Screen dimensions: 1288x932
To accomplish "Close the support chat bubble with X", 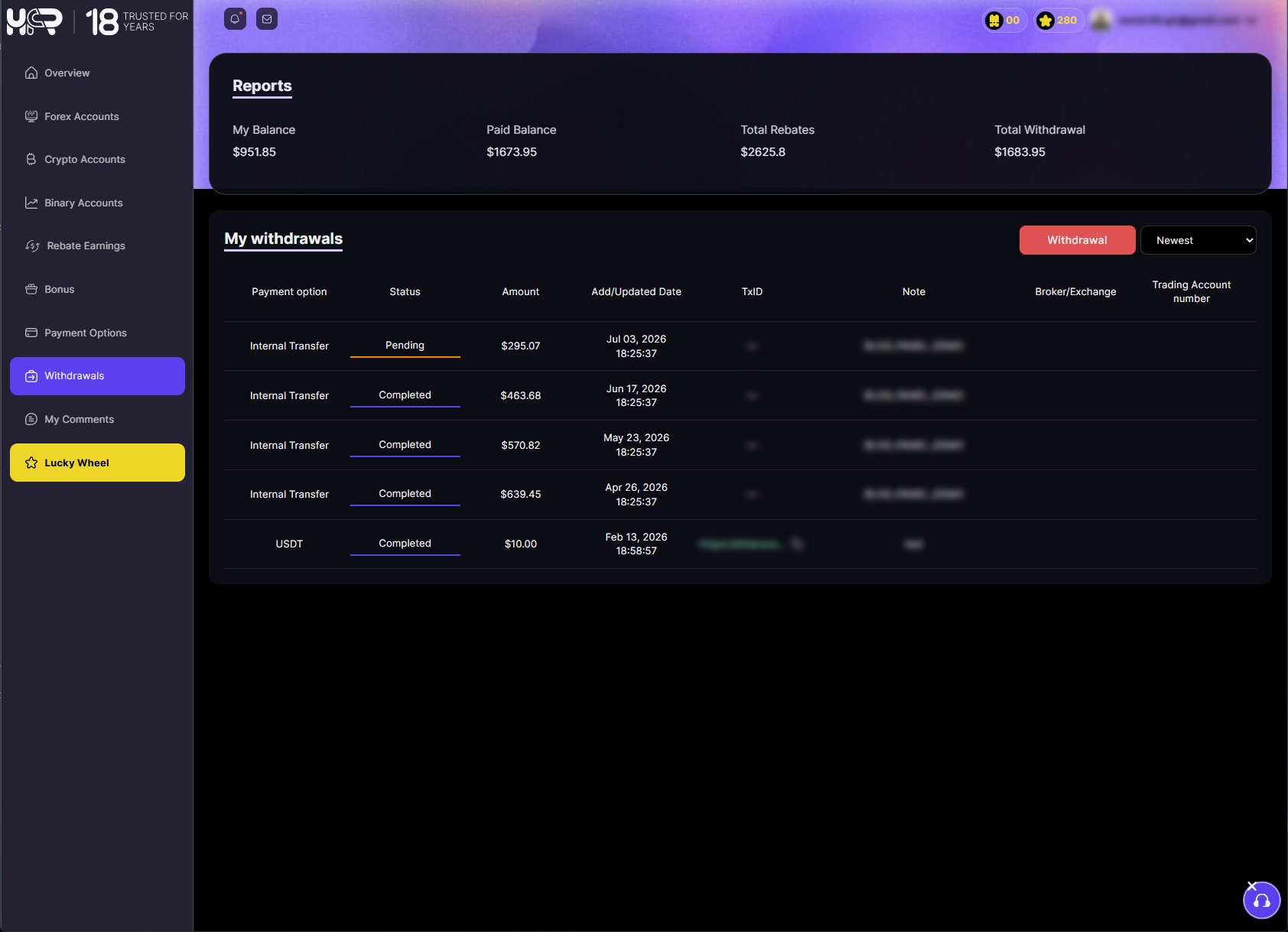I will pos(1252,886).
